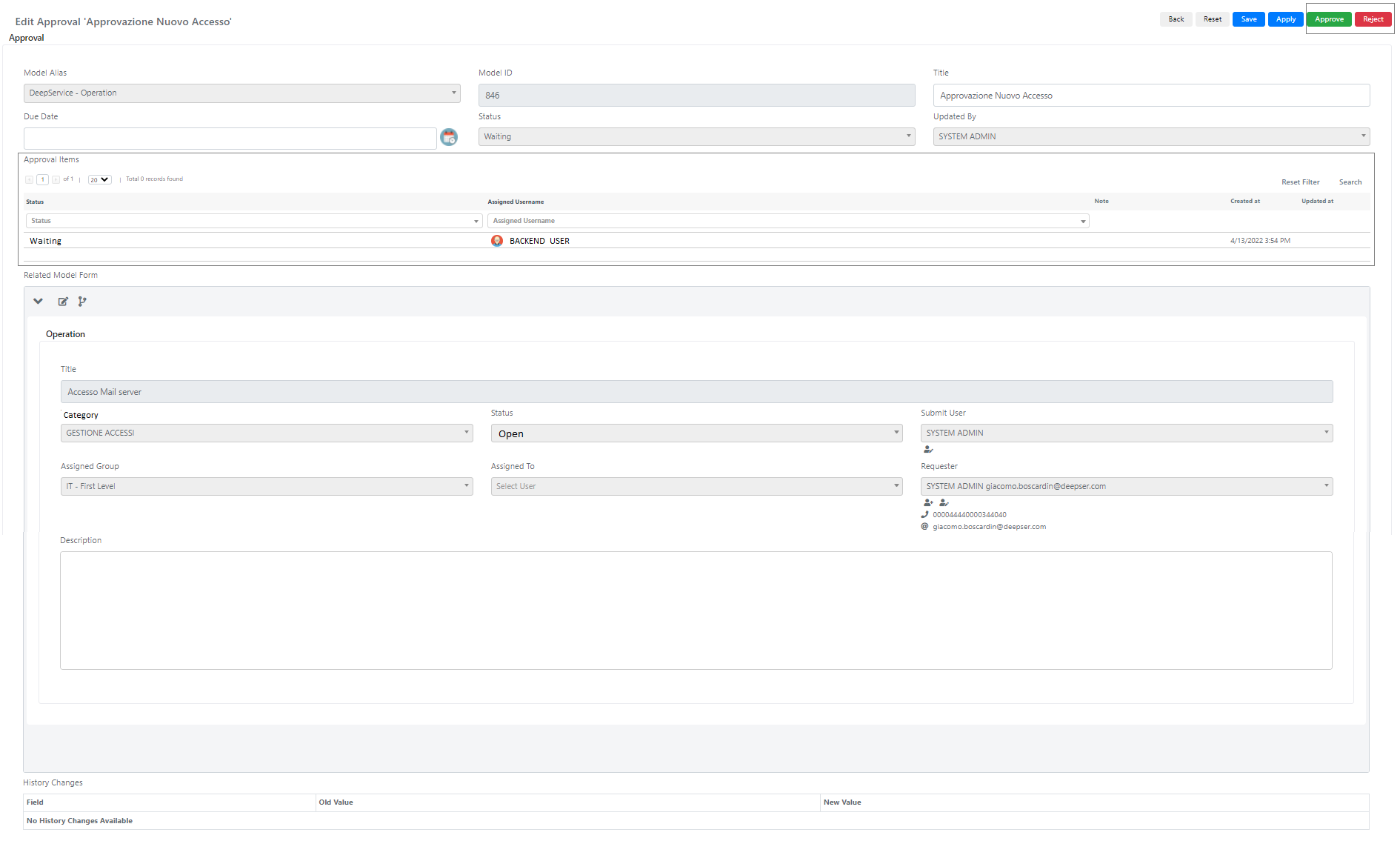Click the edit user icon under Requester
Screen dimensions: 1400x861
[x=944, y=502]
